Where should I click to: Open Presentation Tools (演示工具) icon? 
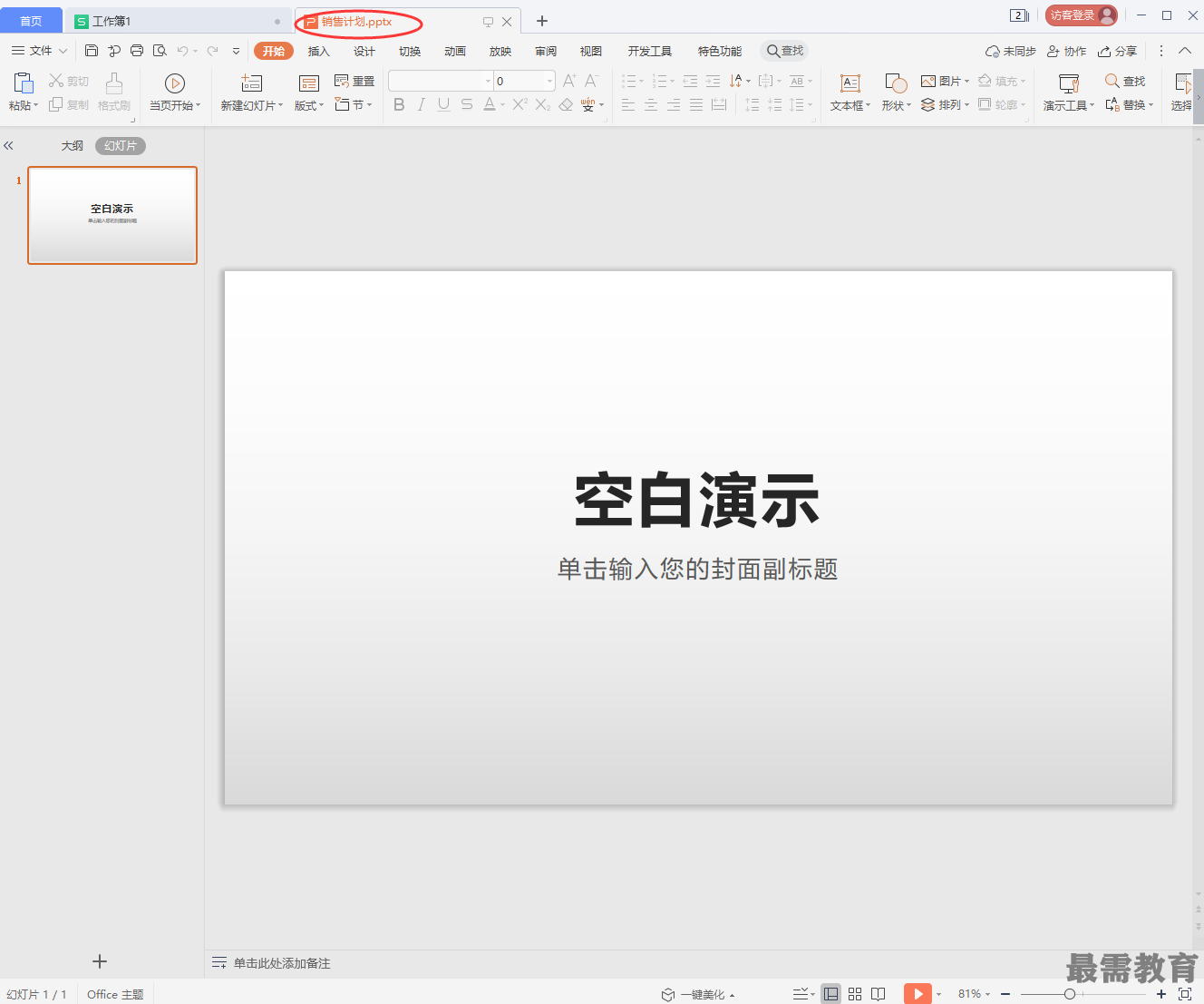click(1069, 83)
